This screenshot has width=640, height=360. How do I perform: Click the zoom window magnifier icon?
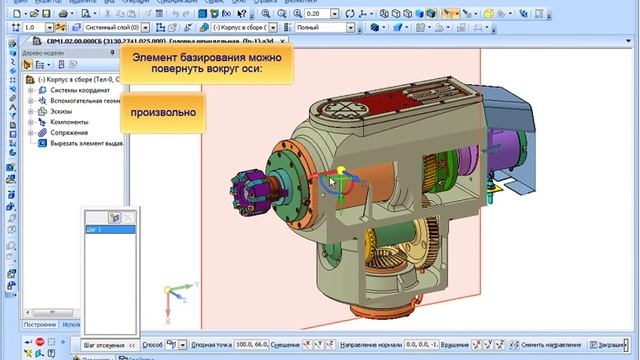click(x=266, y=13)
